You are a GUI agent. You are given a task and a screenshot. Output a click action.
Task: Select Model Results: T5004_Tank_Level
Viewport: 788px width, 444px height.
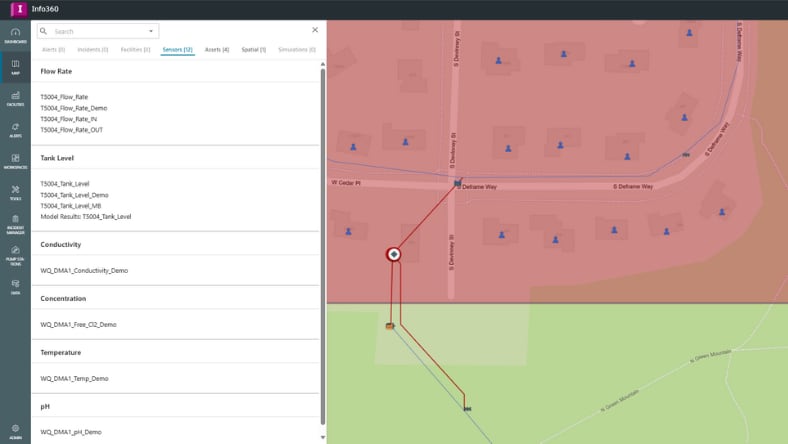(86, 217)
